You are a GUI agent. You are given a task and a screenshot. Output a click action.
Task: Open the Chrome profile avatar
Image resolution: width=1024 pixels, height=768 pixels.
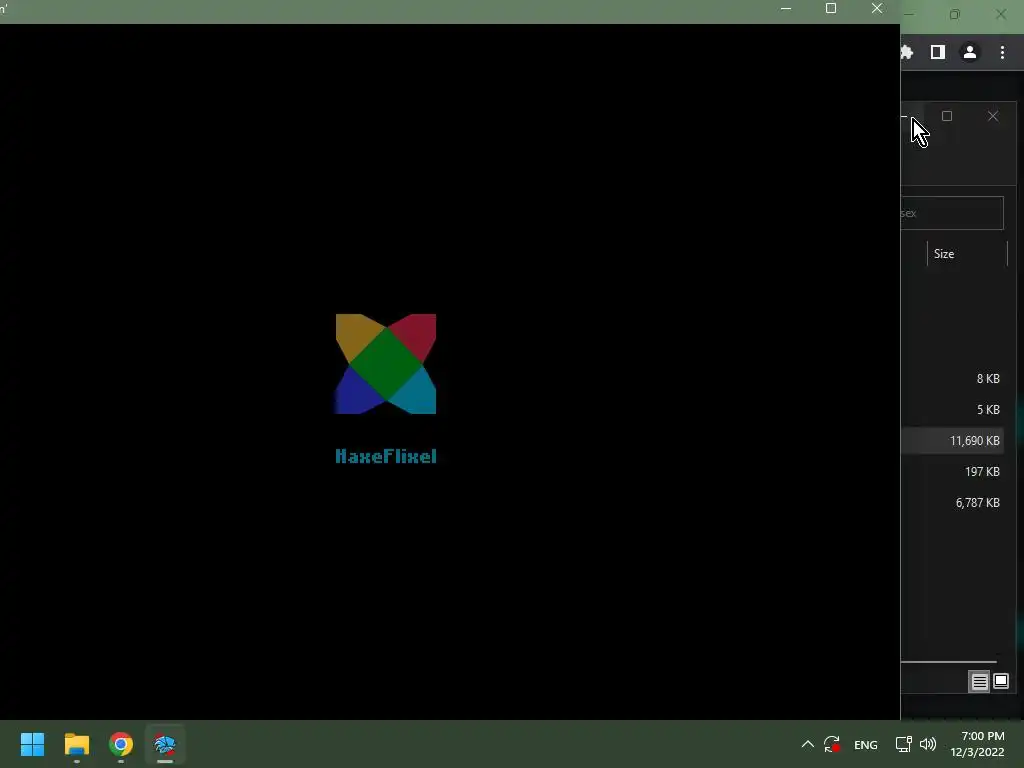click(x=970, y=52)
